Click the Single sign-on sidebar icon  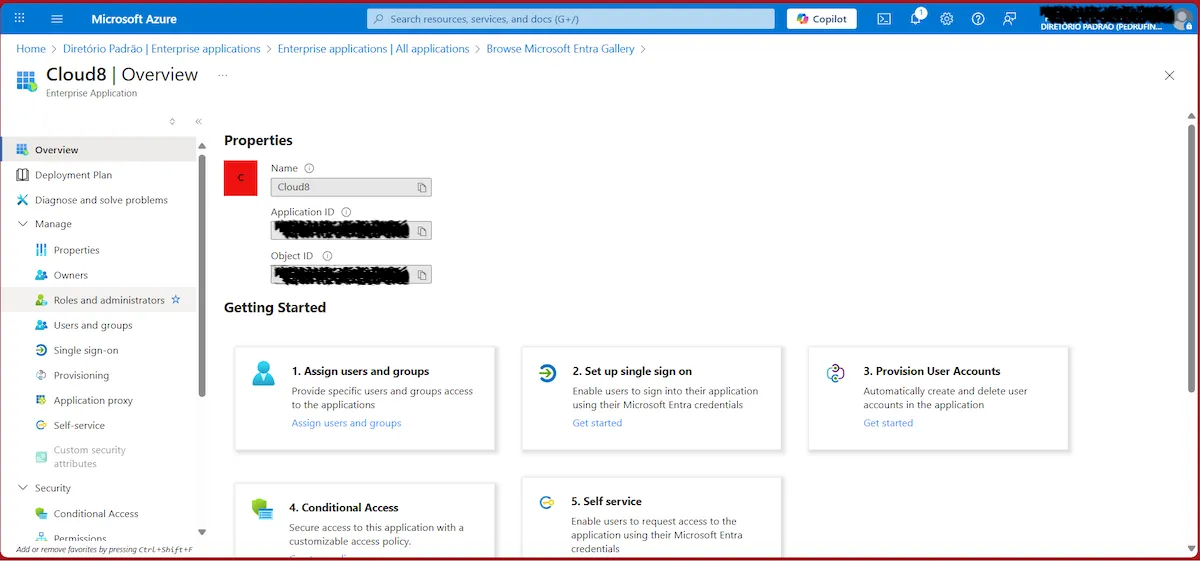[x=41, y=350]
